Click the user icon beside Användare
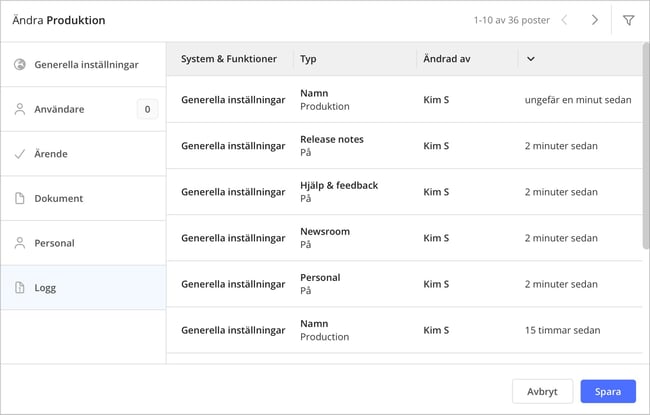This screenshot has height=415, width=650. [20, 109]
